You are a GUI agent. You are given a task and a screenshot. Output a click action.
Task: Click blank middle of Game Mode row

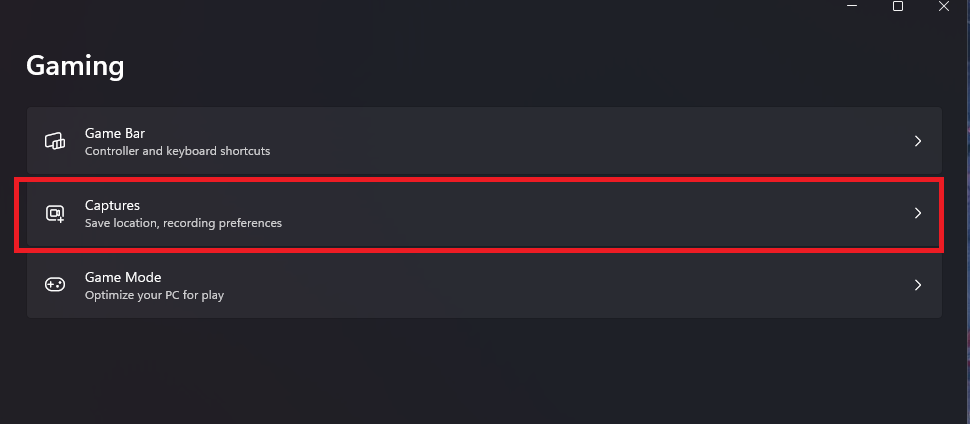point(550,285)
